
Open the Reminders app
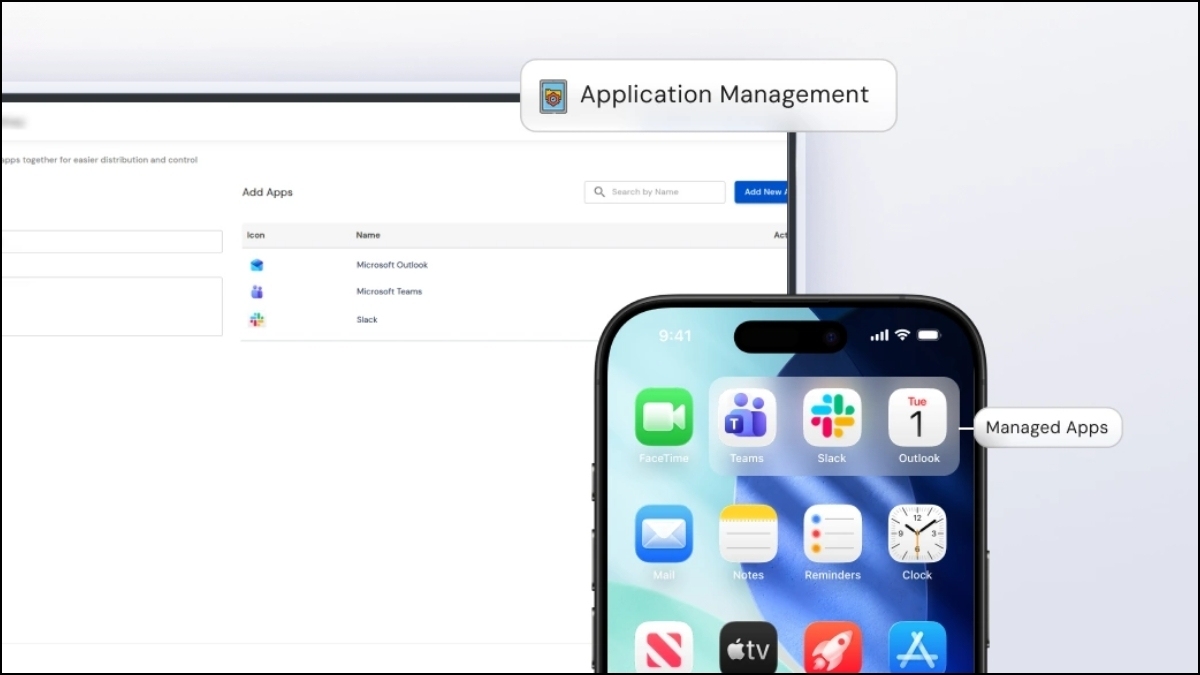831,535
